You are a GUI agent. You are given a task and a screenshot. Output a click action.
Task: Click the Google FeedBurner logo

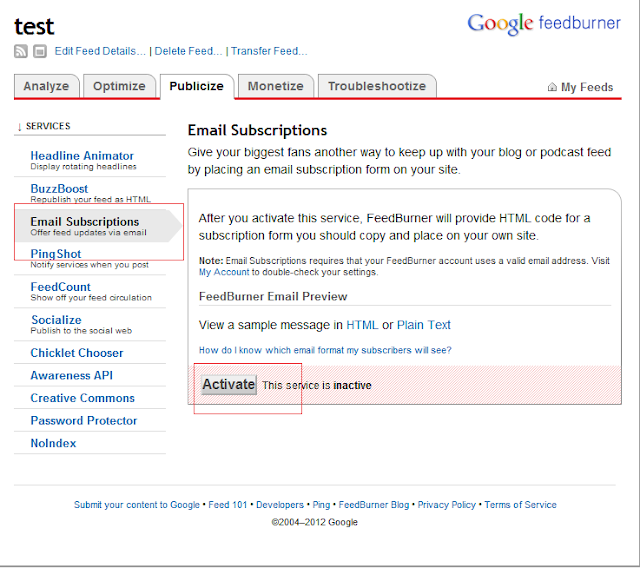pos(544,23)
